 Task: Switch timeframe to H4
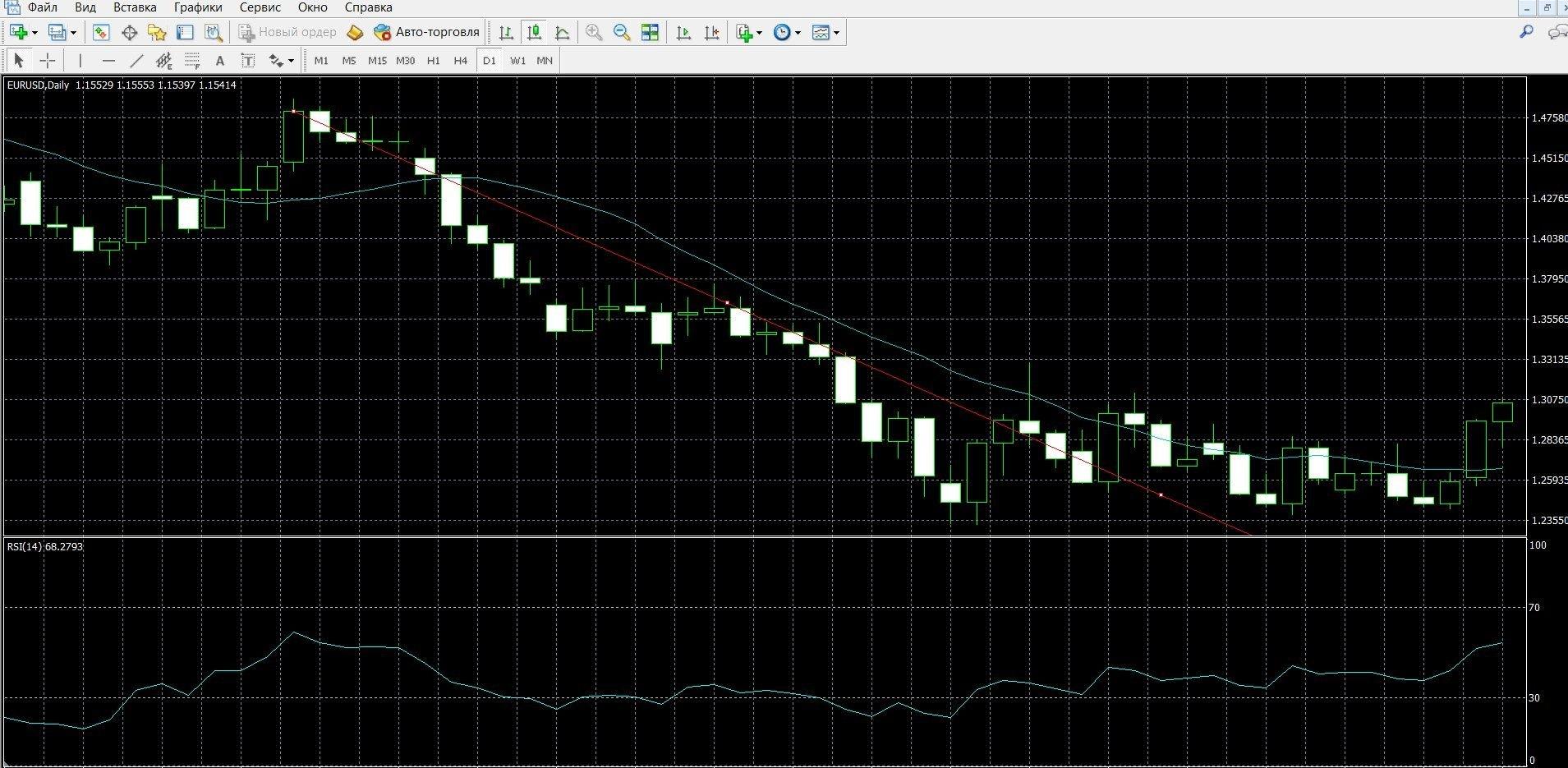pos(461,61)
